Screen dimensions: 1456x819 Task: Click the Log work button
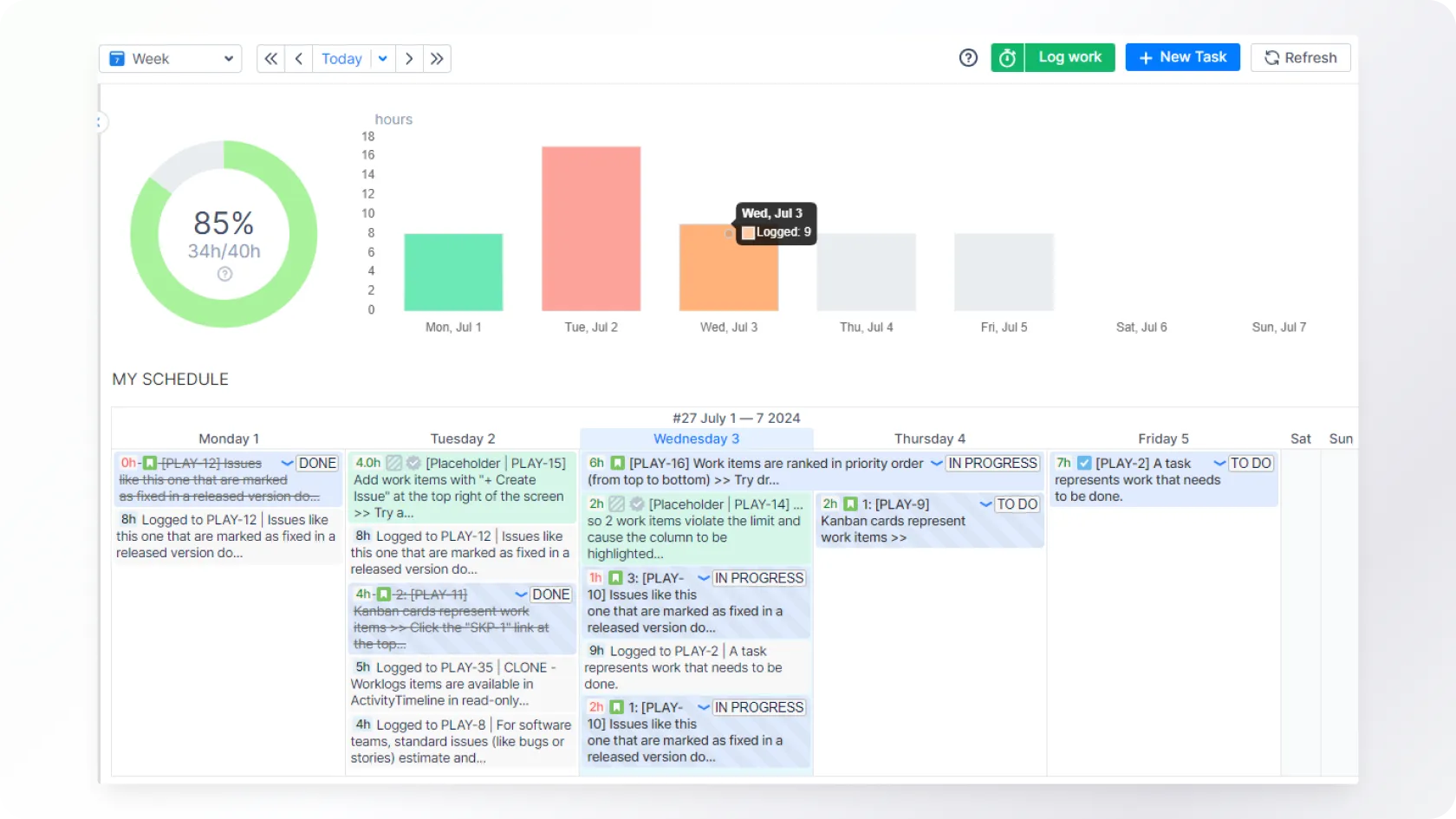click(1069, 58)
